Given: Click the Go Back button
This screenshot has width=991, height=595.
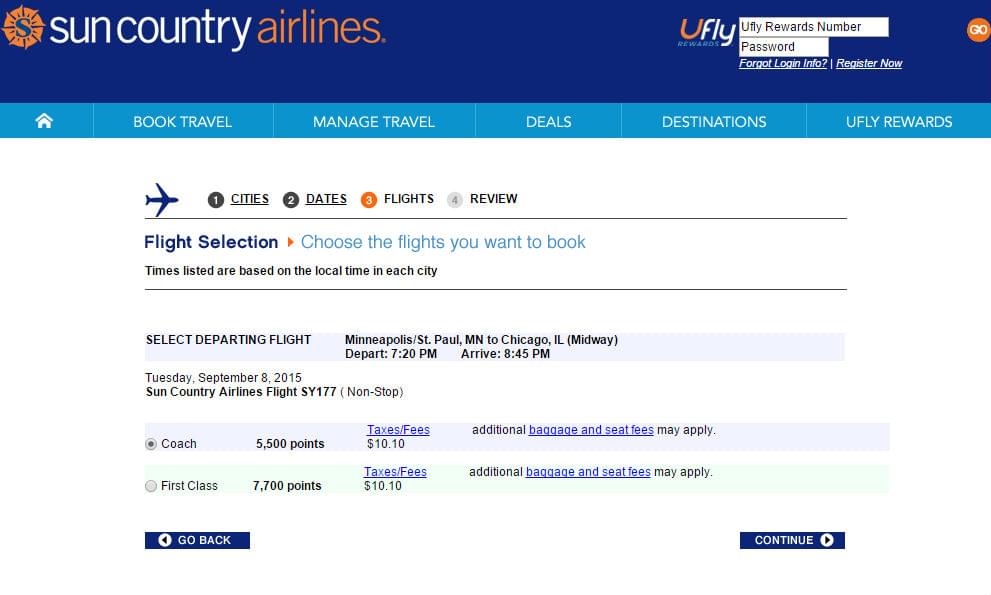Looking at the screenshot, I should coord(197,540).
